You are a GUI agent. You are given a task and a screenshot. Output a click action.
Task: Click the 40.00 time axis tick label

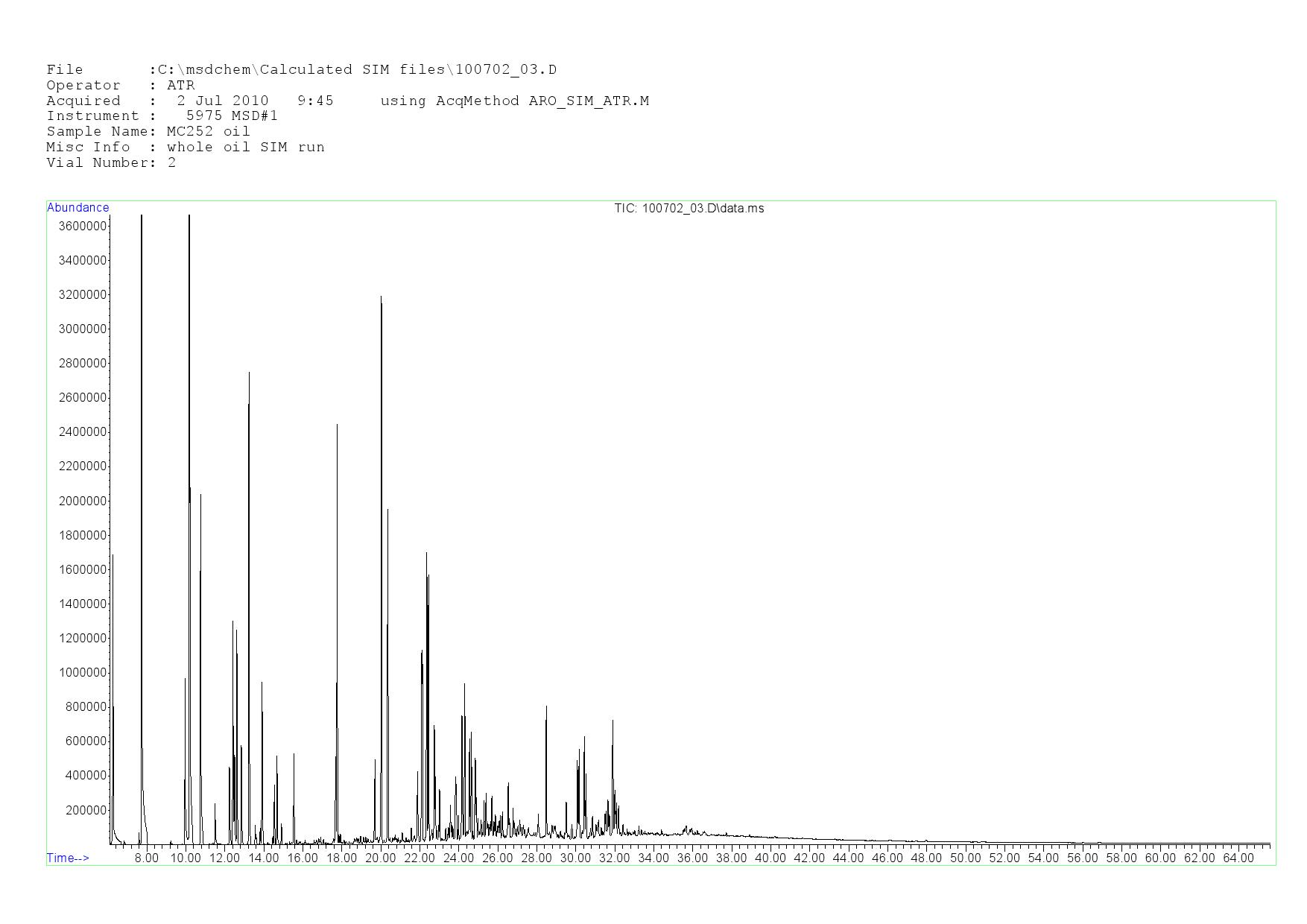pos(770,858)
